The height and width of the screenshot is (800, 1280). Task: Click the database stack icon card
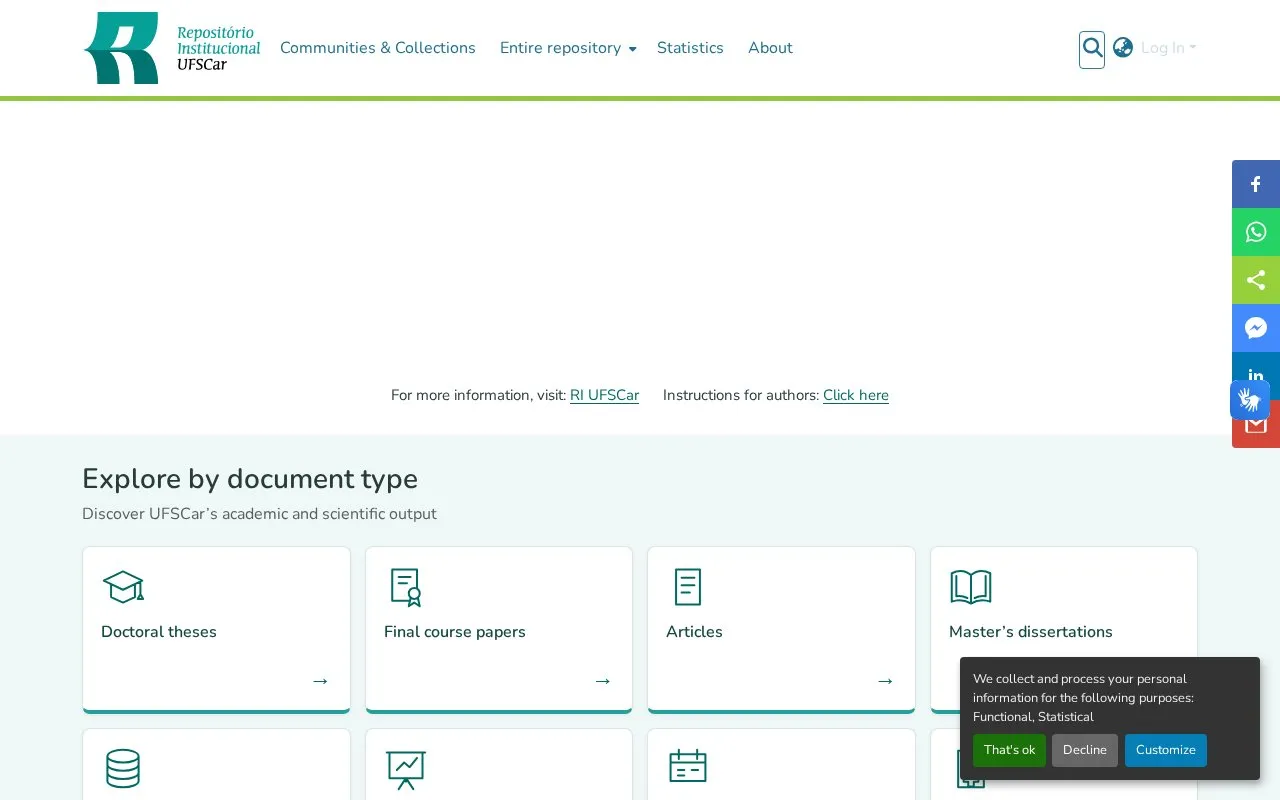pos(123,768)
